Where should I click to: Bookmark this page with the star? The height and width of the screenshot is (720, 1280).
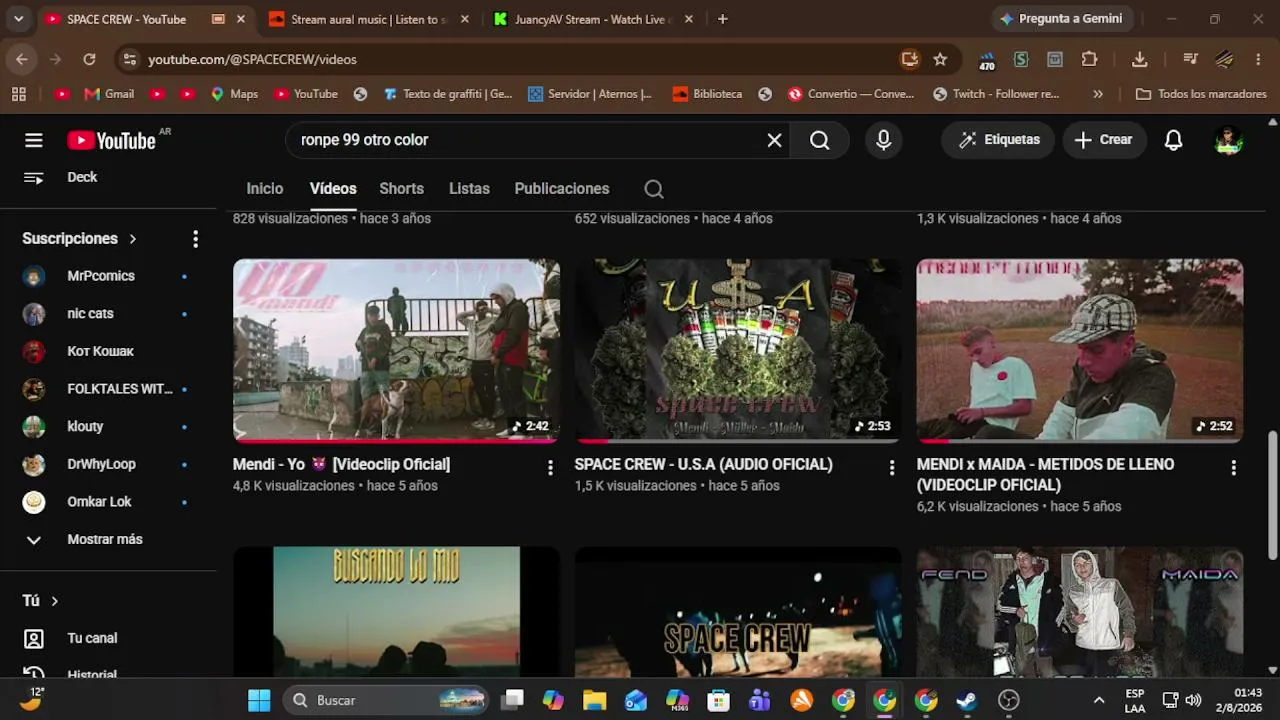tap(940, 59)
